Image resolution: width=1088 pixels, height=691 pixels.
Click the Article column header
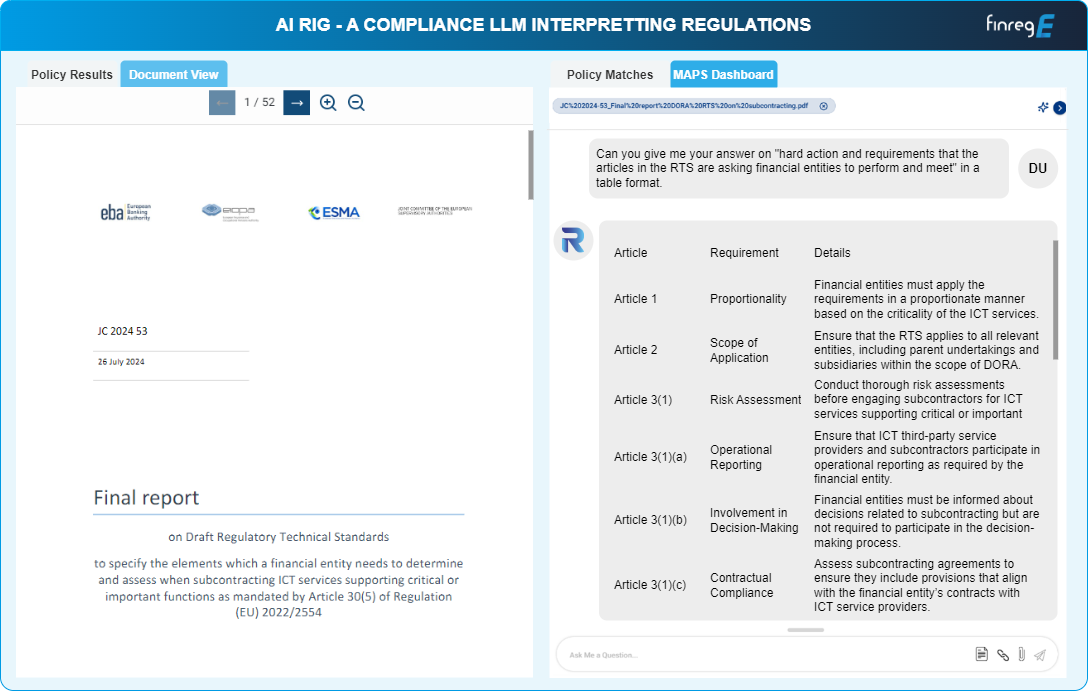click(630, 253)
